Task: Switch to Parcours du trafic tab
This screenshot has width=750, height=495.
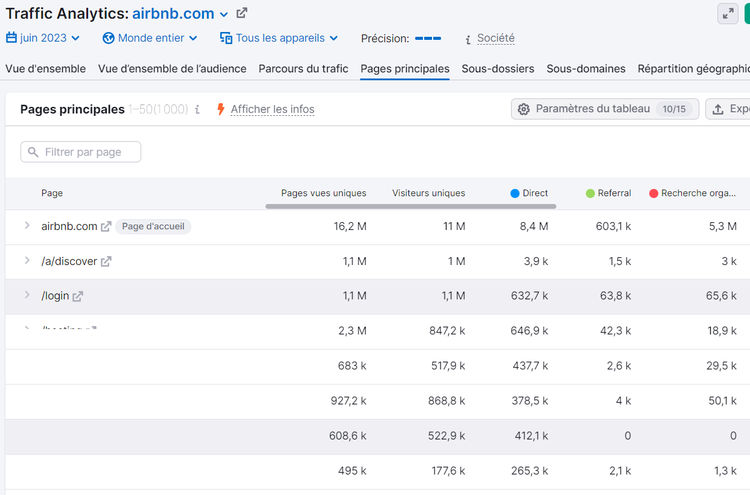Action: (x=303, y=69)
